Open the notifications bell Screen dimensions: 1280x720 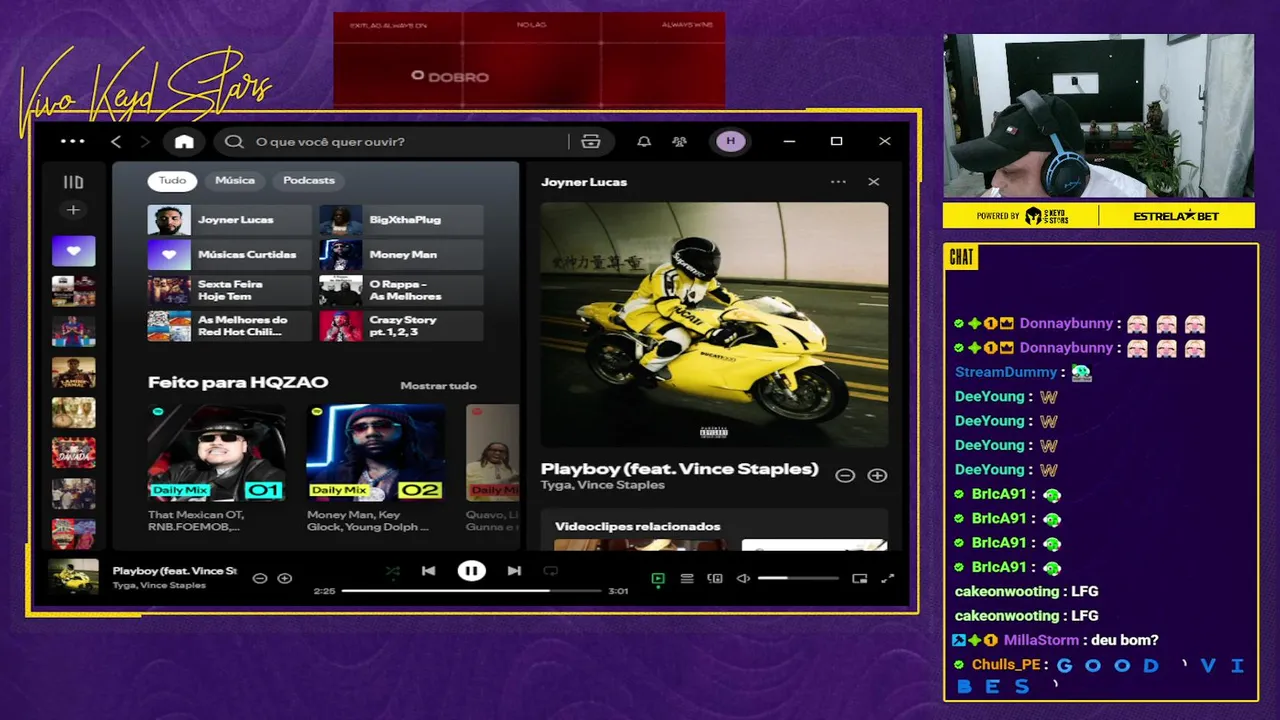click(644, 141)
